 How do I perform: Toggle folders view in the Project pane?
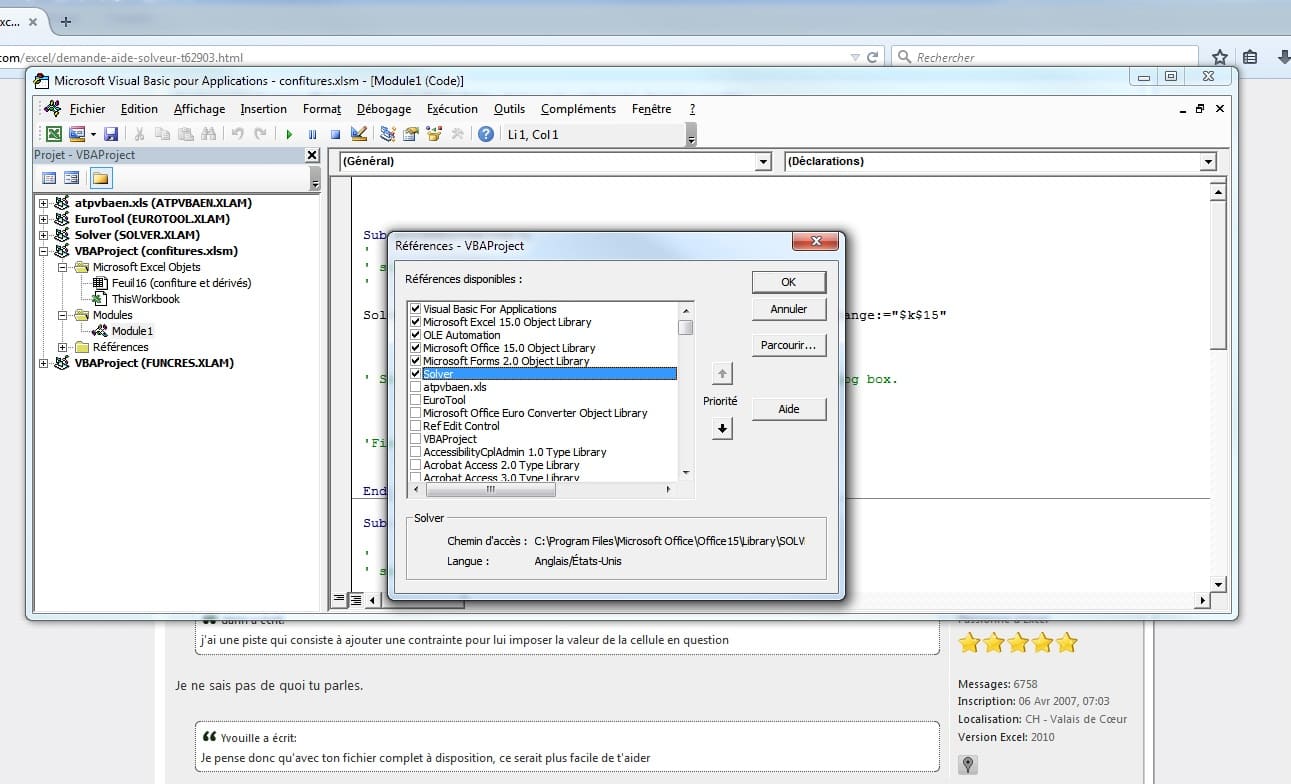tap(101, 178)
